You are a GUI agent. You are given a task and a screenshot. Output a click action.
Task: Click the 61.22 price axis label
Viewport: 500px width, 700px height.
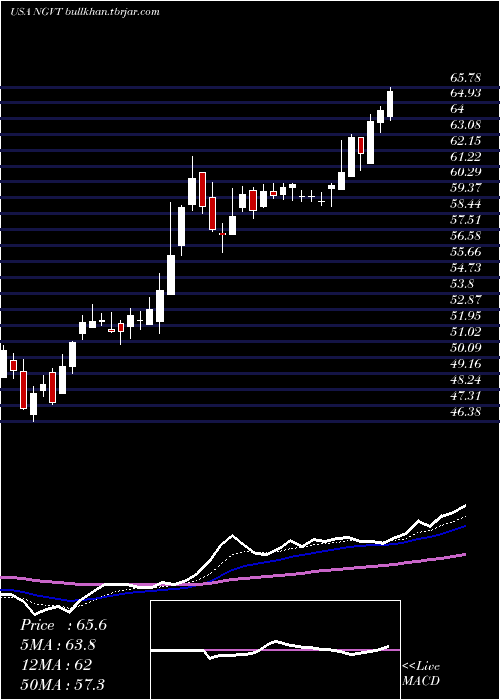(x=466, y=157)
